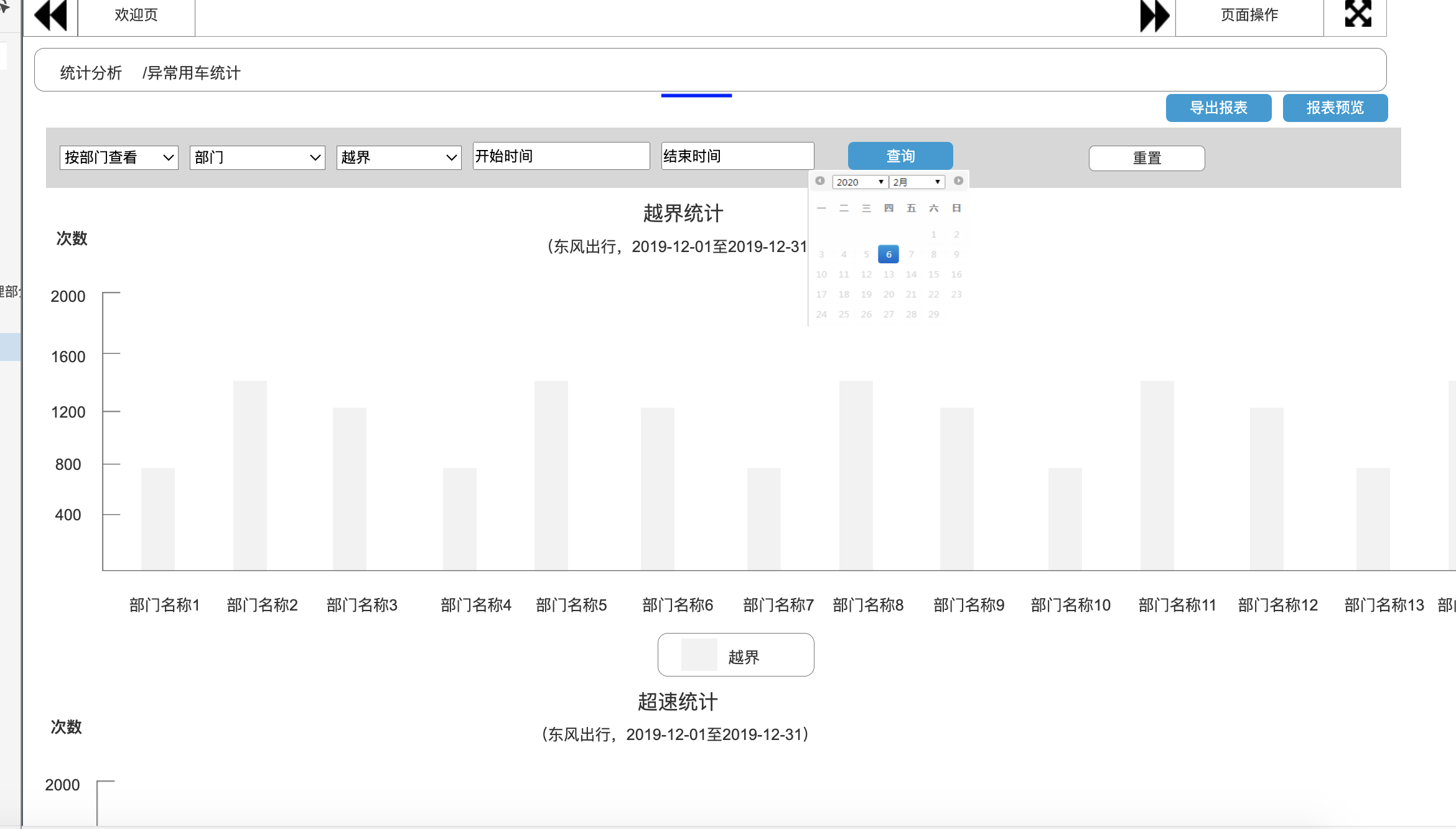Screen dimensions: 1456x829
Task: Click date 6 in February 2020 calendar
Action: click(x=889, y=254)
